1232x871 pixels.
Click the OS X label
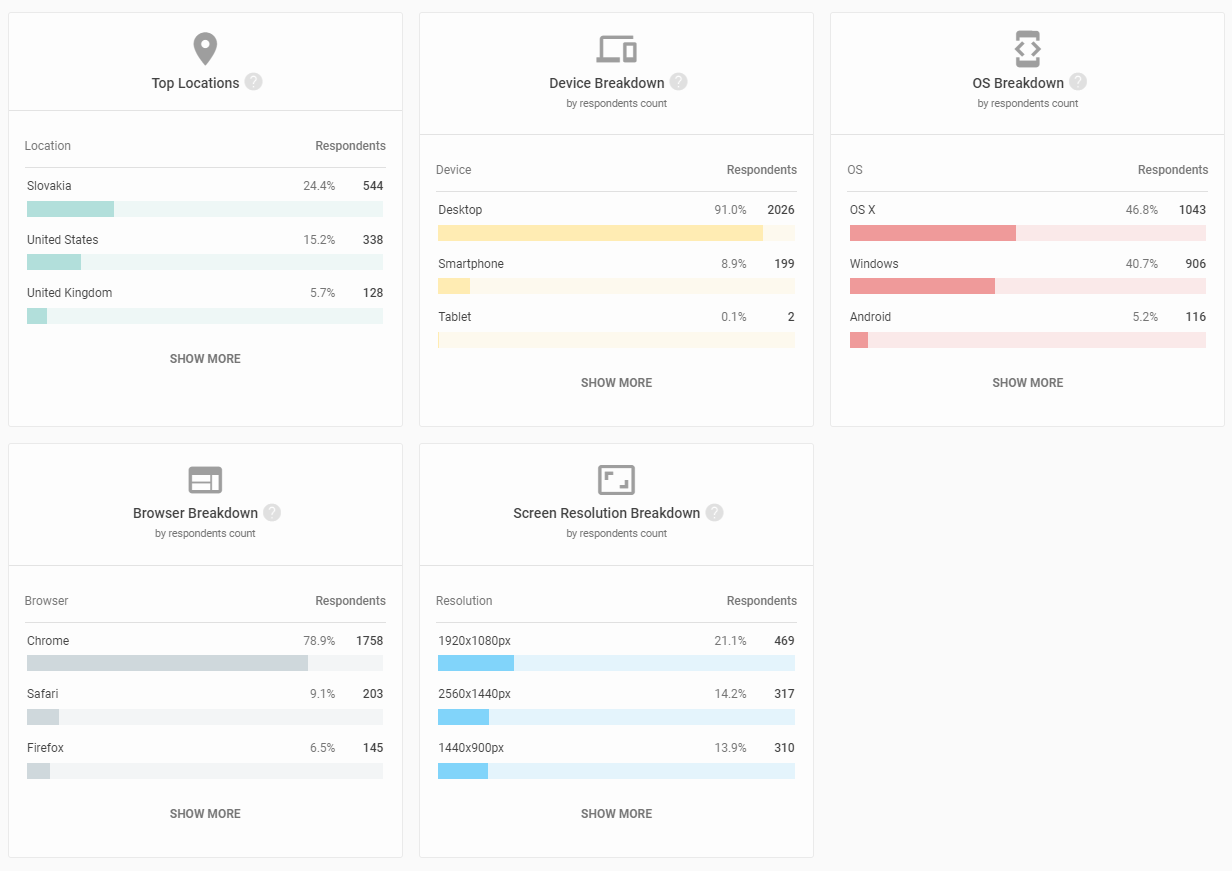point(863,210)
